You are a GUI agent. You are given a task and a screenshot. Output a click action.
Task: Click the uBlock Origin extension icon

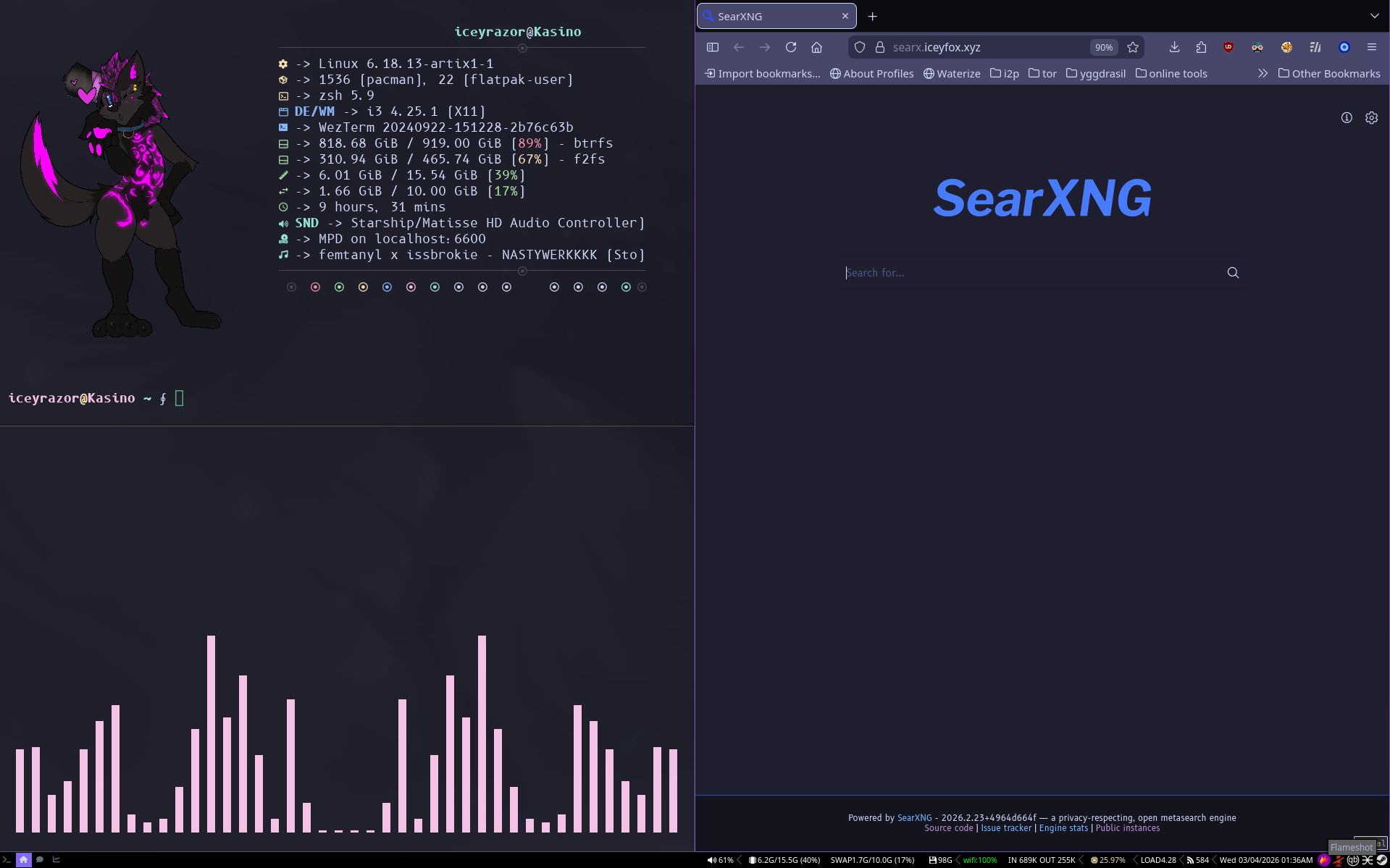pos(1228,47)
